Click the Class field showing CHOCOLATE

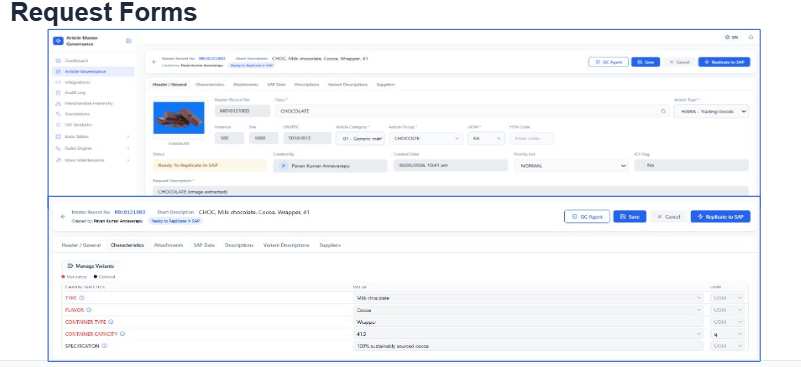(x=472, y=111)
